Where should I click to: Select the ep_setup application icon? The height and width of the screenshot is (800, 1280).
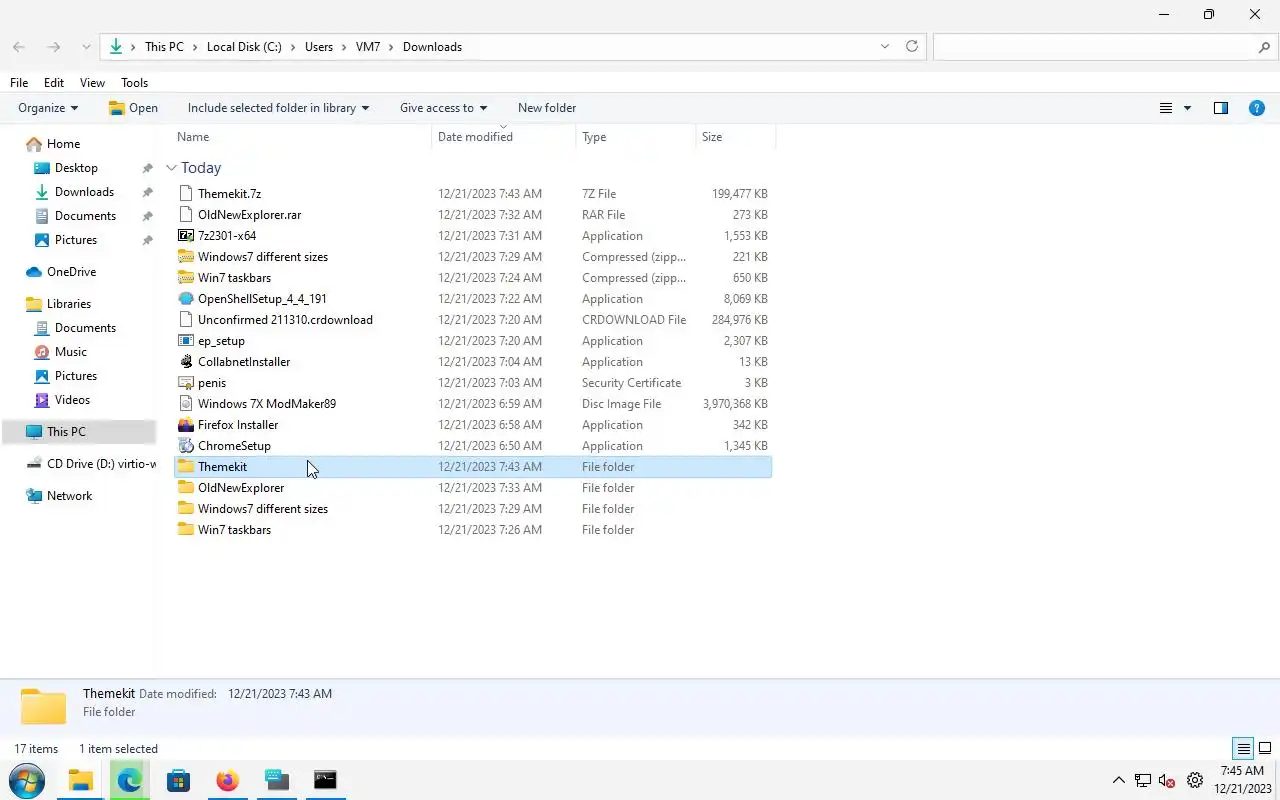pyautogui.click(x=185, y=341)
